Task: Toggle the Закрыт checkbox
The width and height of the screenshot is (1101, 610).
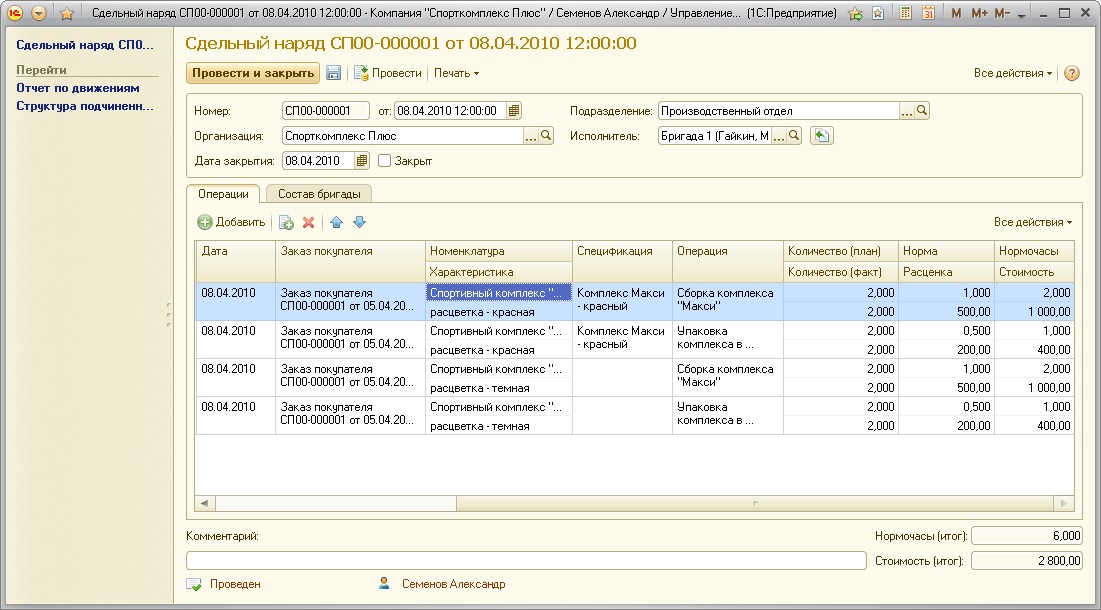Action: (x=384, y=161)
